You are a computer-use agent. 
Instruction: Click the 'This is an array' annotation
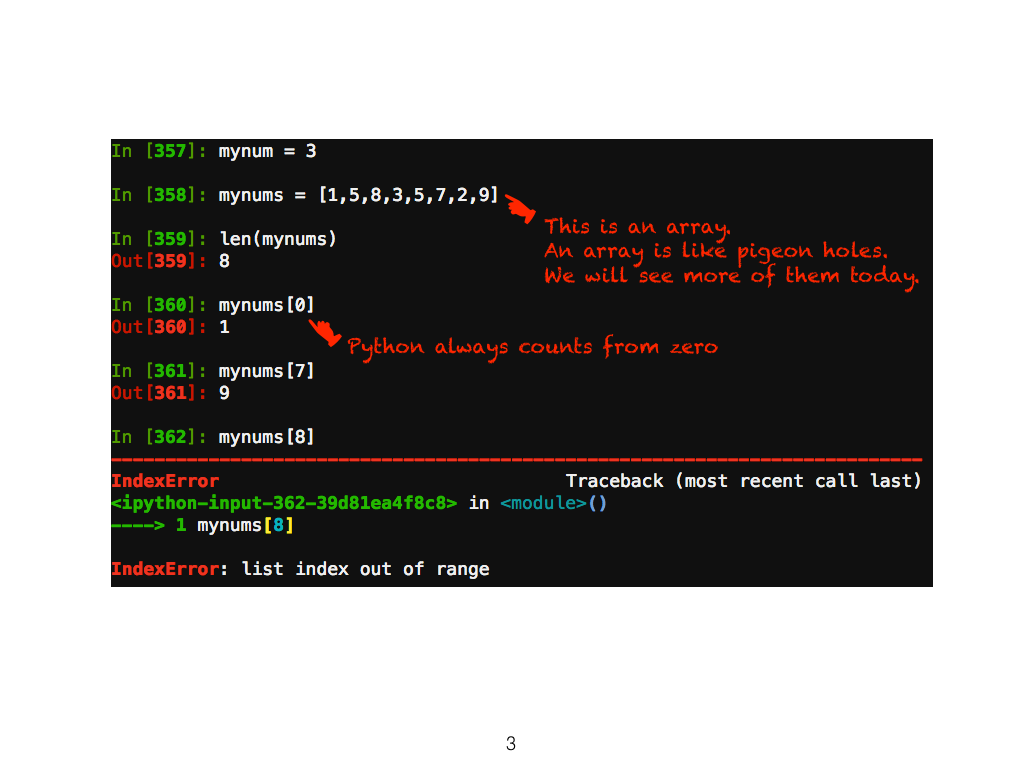point(637,227)
